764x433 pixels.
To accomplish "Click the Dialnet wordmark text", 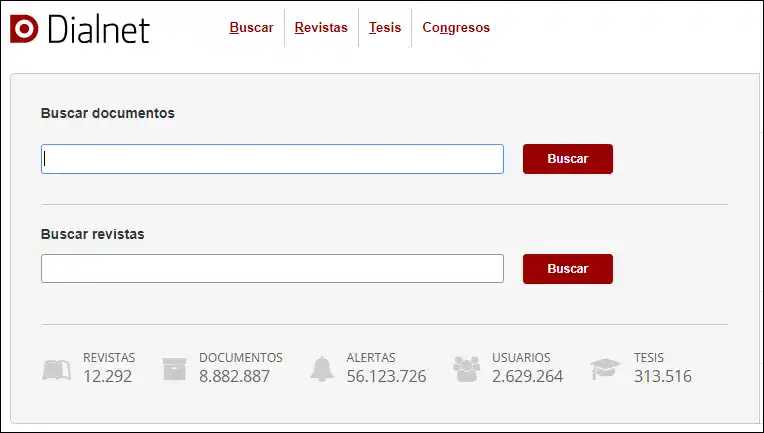I will pyautogui.click(x=99, y=29).
